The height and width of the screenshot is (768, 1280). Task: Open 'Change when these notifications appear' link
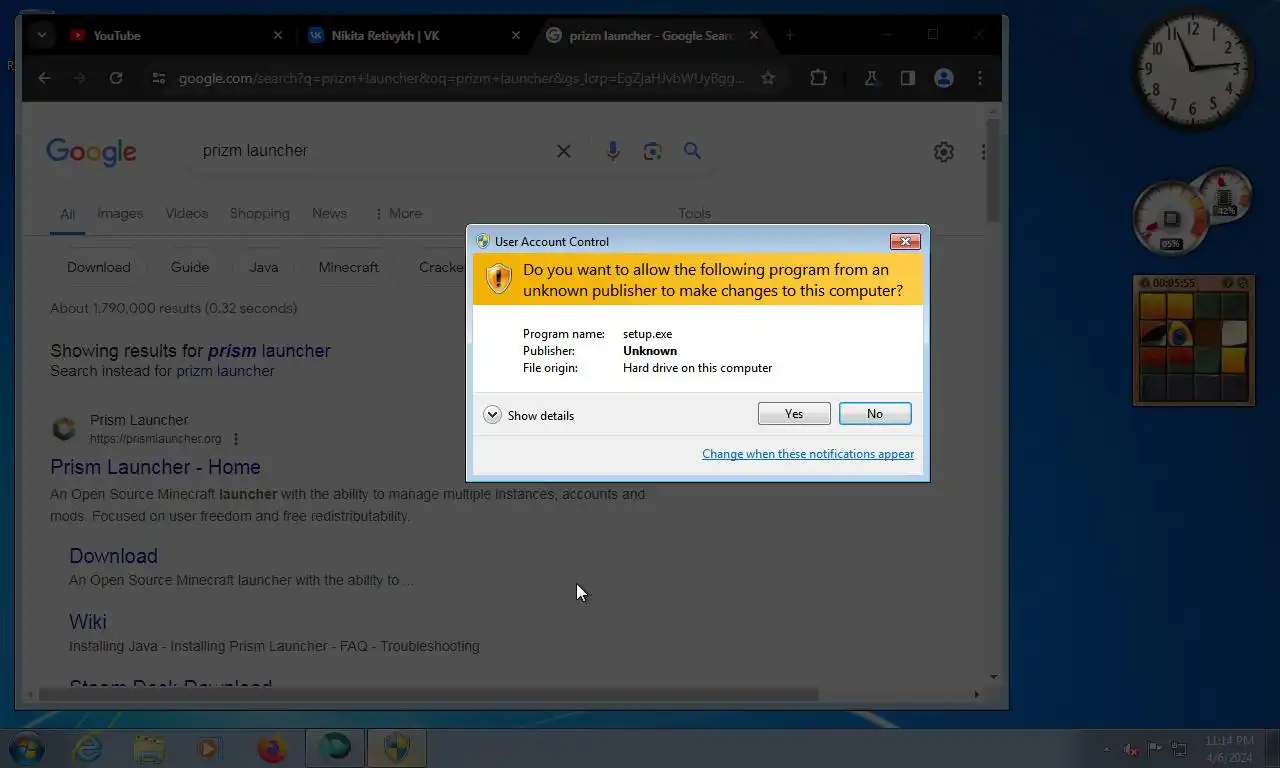pos(808,454)
